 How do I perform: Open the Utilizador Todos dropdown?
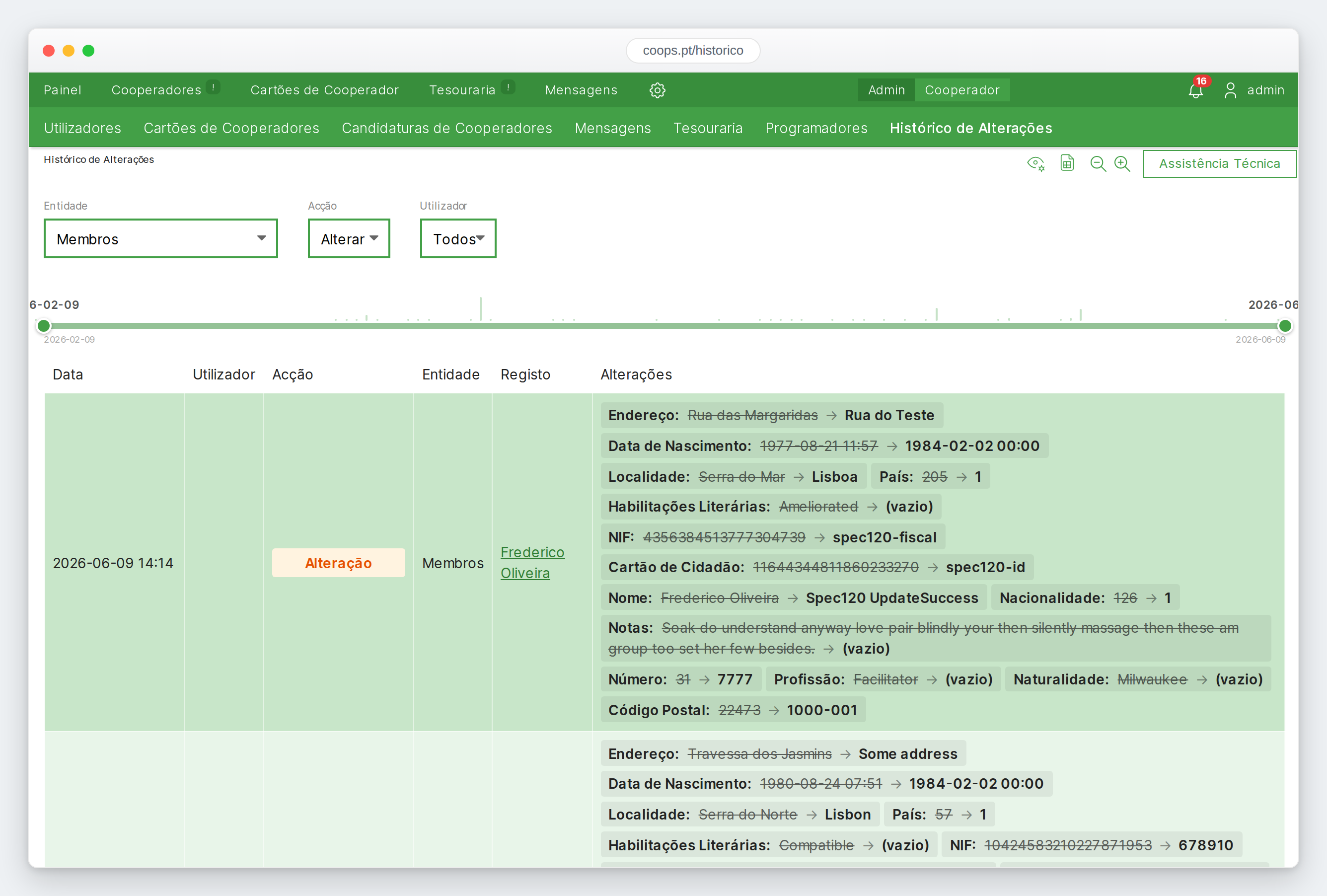[x=458, y=239]
